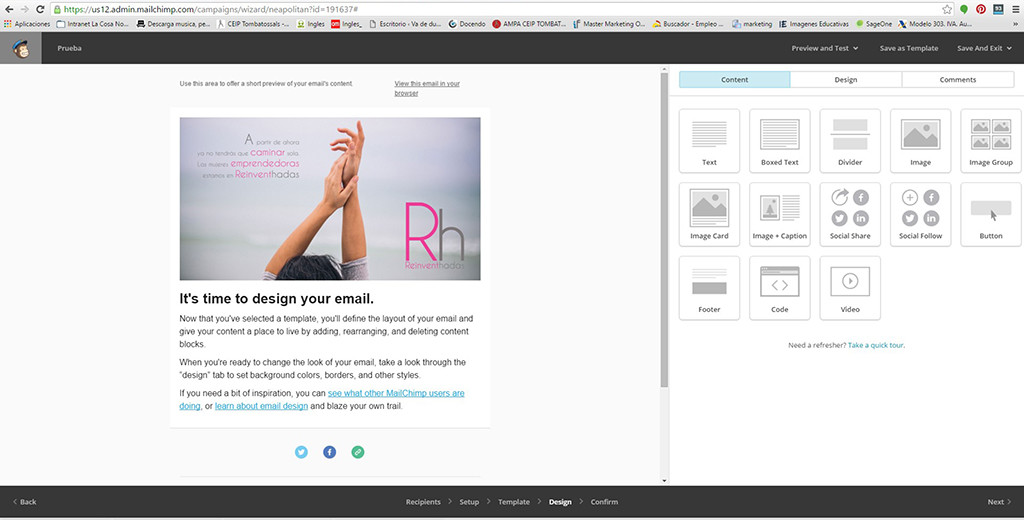Open the Docendo bookmark
This screenshot has height=520, width=1024.
click(x=466, y=24)
